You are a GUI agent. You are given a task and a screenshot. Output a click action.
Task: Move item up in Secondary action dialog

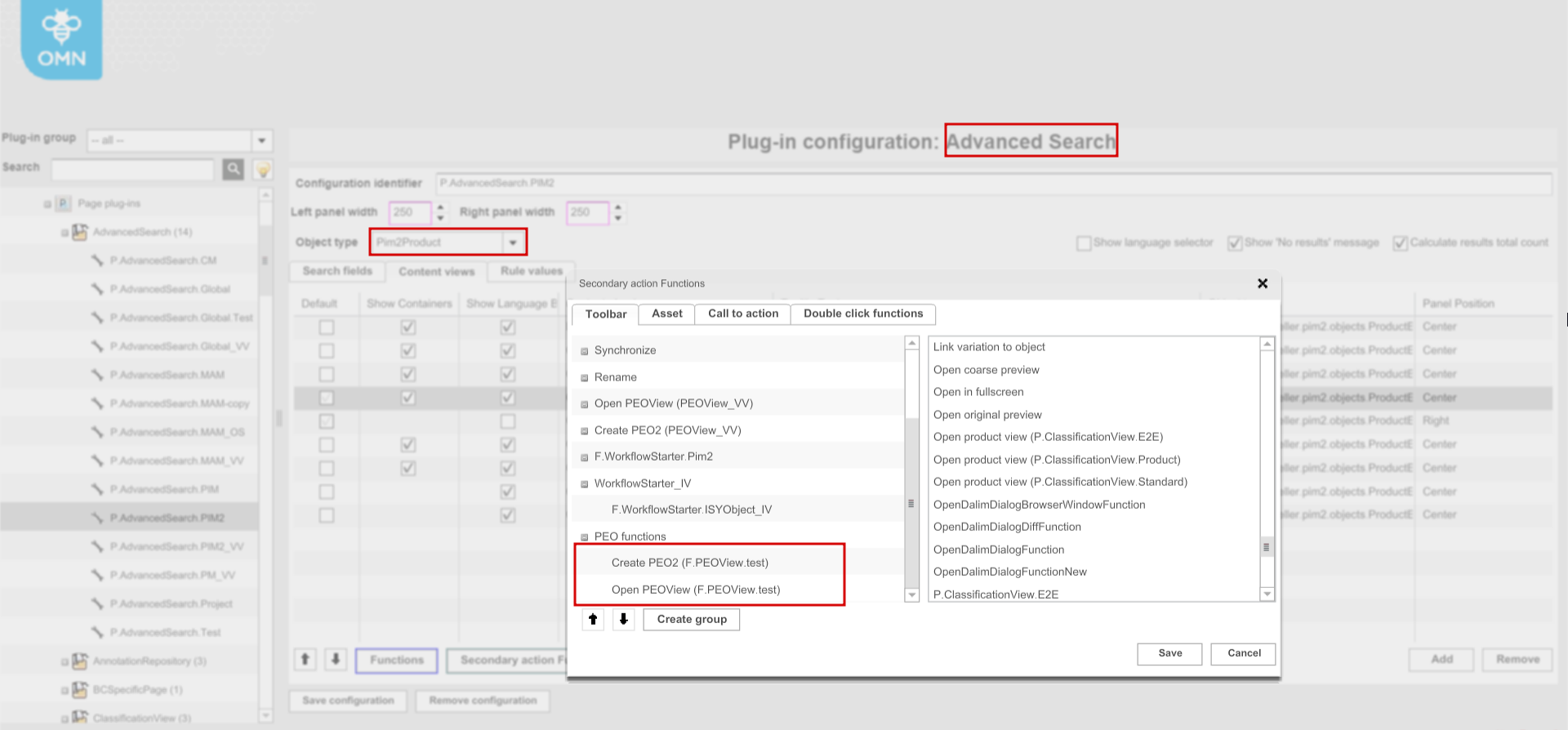(x=593, y=619)
